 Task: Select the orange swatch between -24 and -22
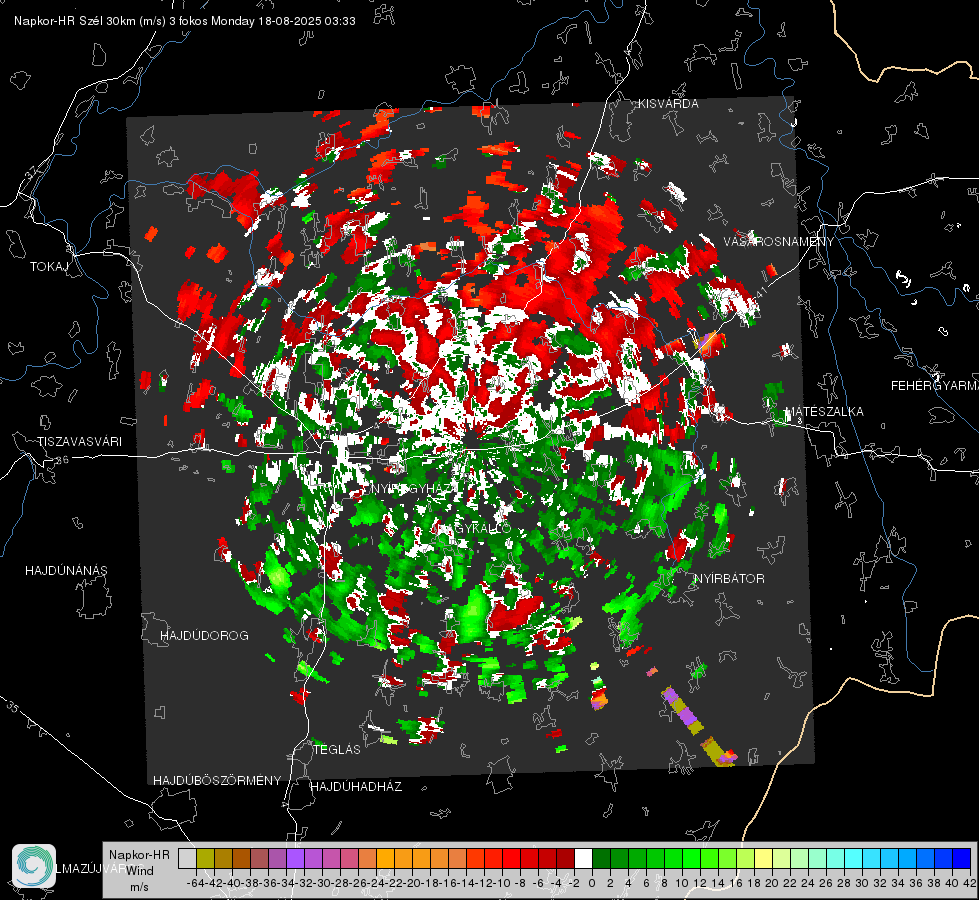pyautogui.click(x=385, y=858)
